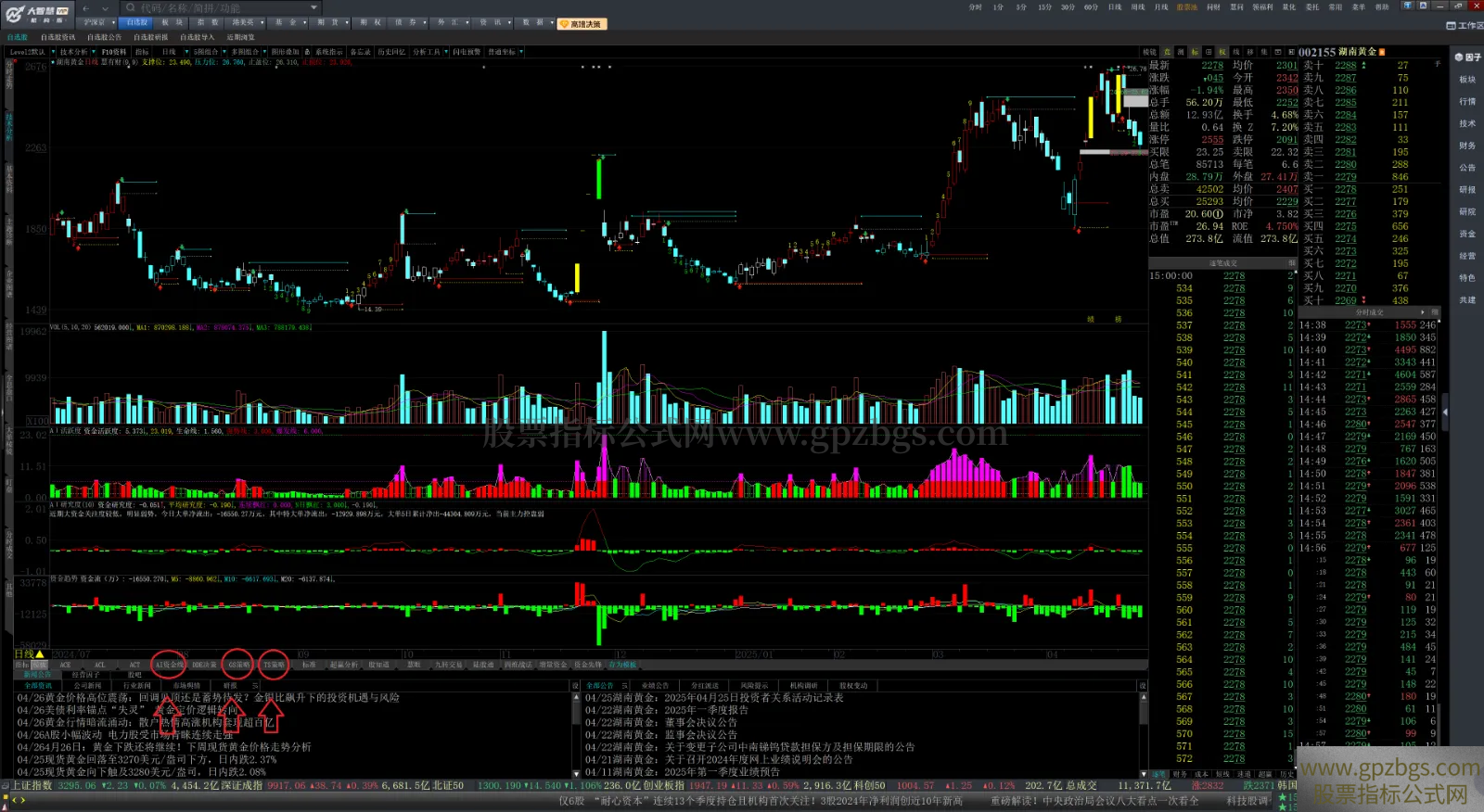Open 研究 in the right sidebar
The width and height of the screenshot is (1484, 812).
(x=1467, y=211)
